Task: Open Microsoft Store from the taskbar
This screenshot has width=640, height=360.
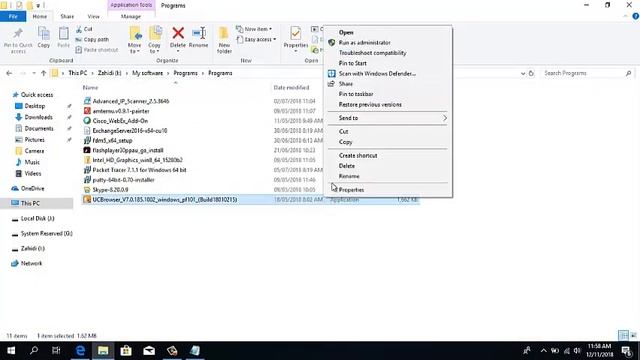Action: pos(126,351)
